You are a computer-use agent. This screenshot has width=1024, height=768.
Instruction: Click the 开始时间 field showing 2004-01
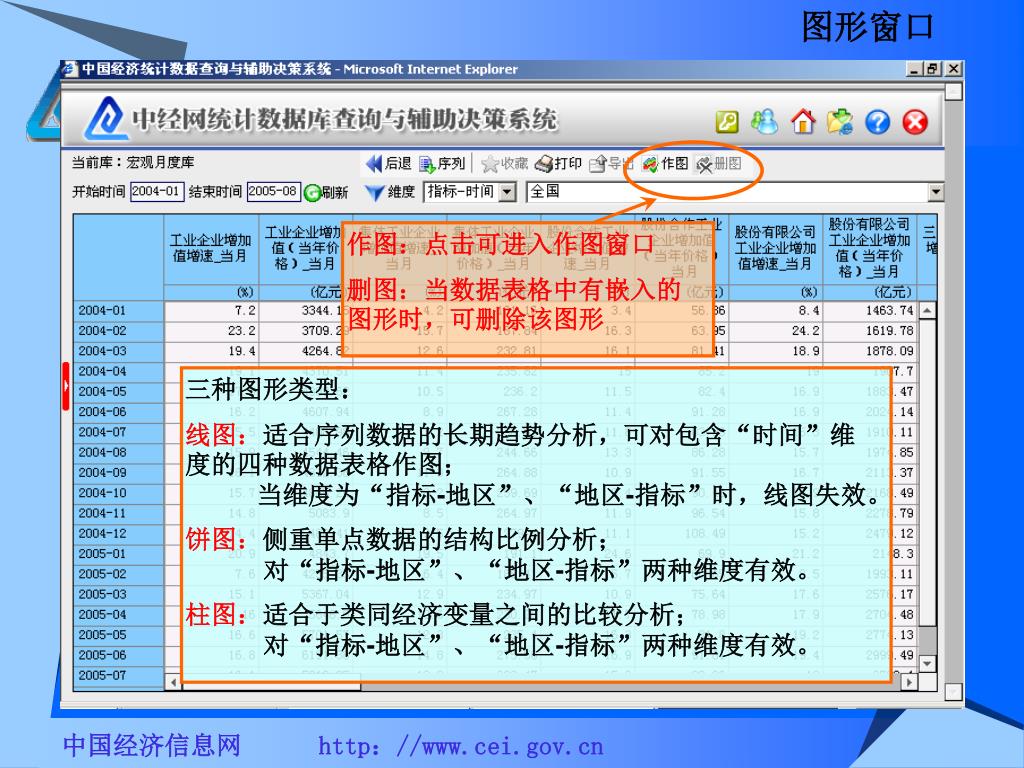point(157,191)
